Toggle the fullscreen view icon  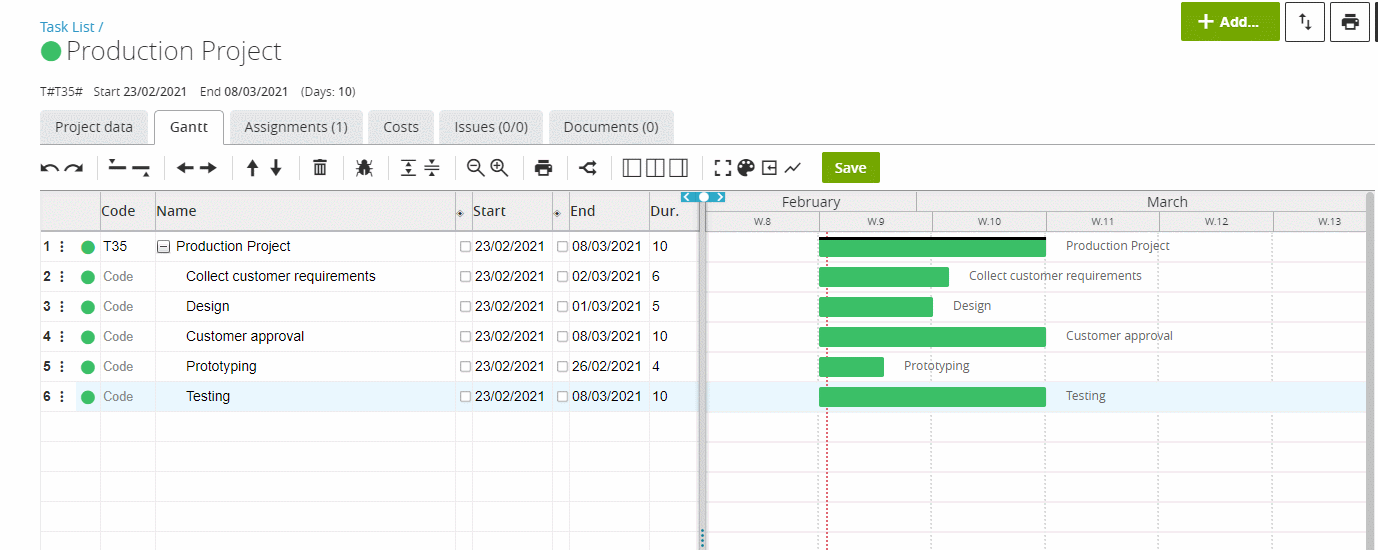tap(723, 168)
